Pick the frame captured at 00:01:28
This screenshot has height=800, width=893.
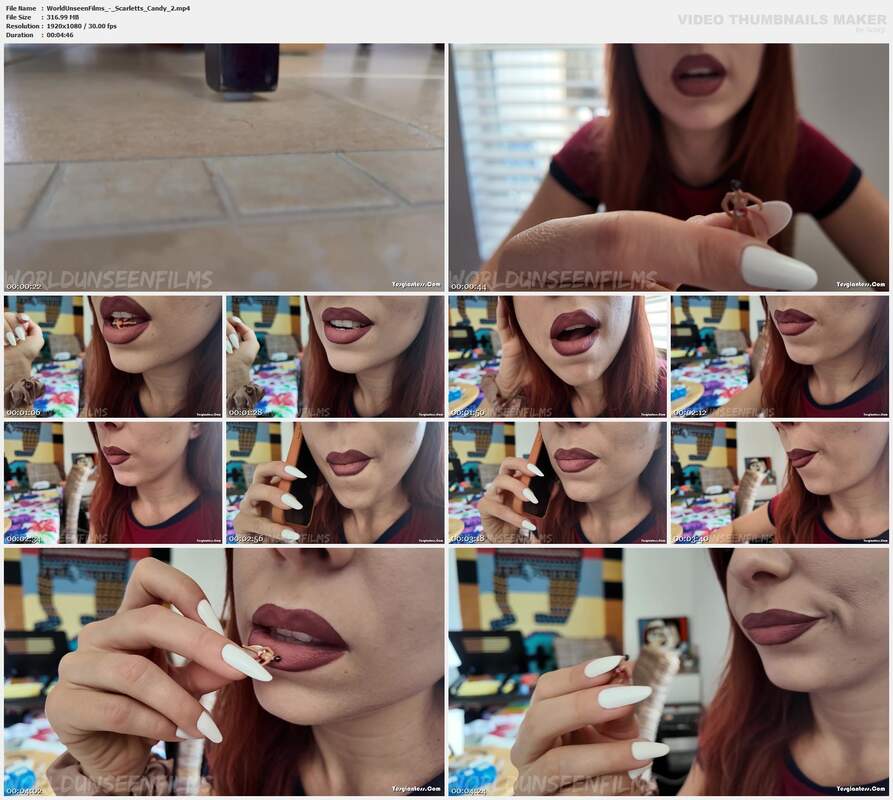coord(335,356)
